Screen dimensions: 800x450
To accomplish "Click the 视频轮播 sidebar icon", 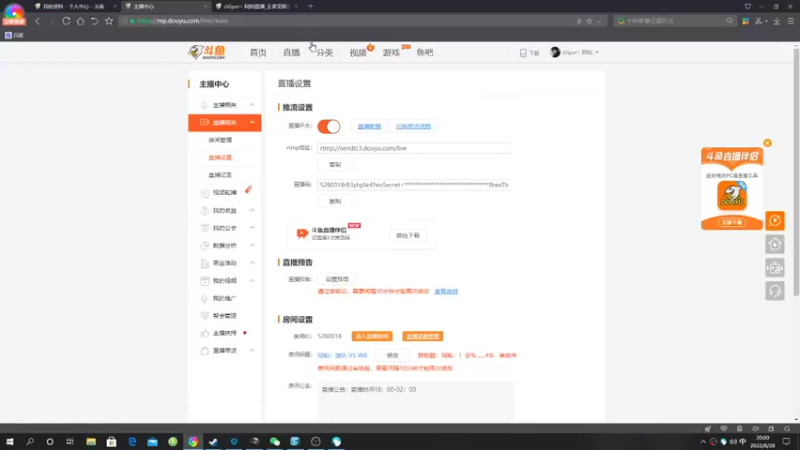I will coord(205,193).
